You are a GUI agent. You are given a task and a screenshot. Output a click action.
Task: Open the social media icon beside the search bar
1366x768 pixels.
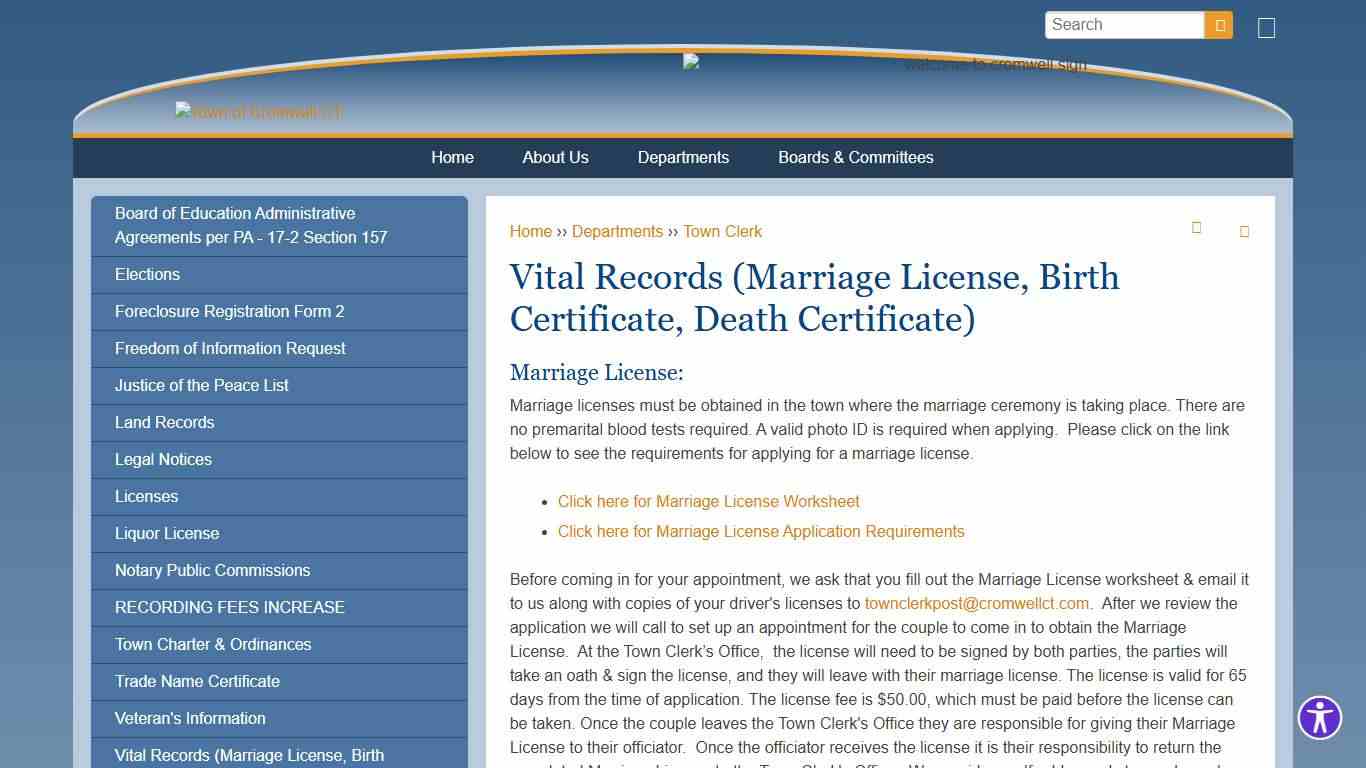pos(1265,27)
